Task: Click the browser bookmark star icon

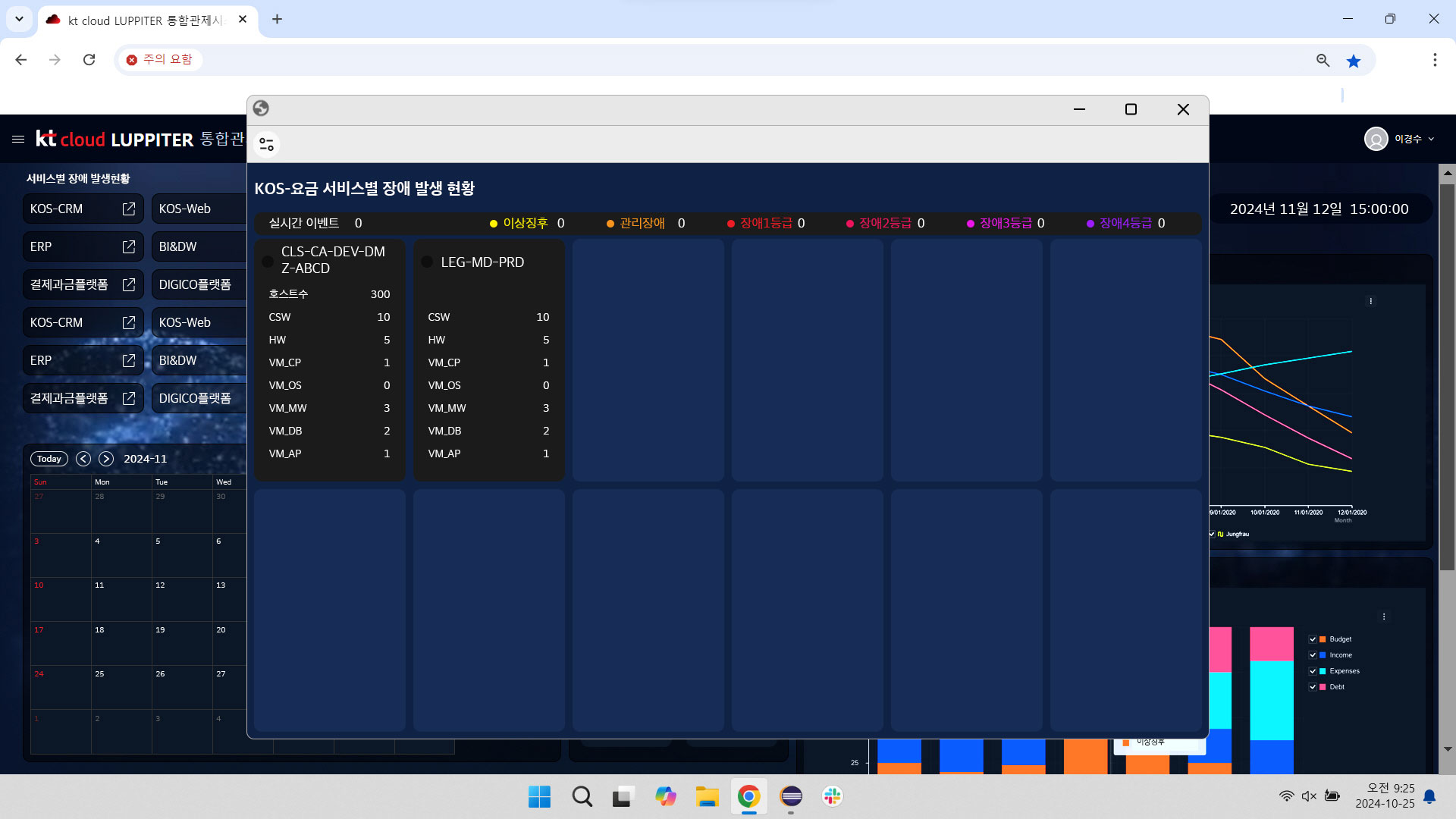Action: [1354, 61]
